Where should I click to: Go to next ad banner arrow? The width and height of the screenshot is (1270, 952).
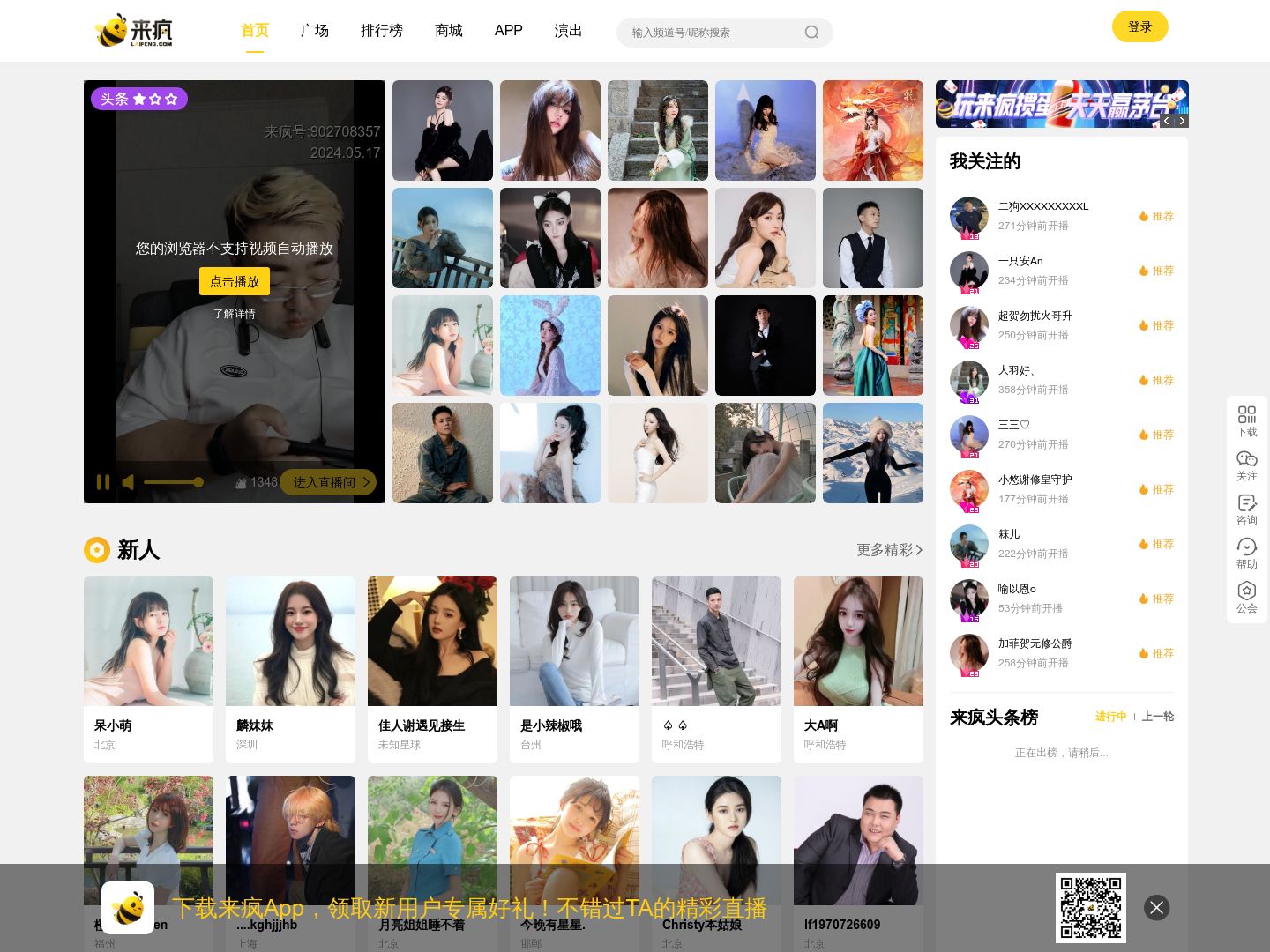(1182, 121)
